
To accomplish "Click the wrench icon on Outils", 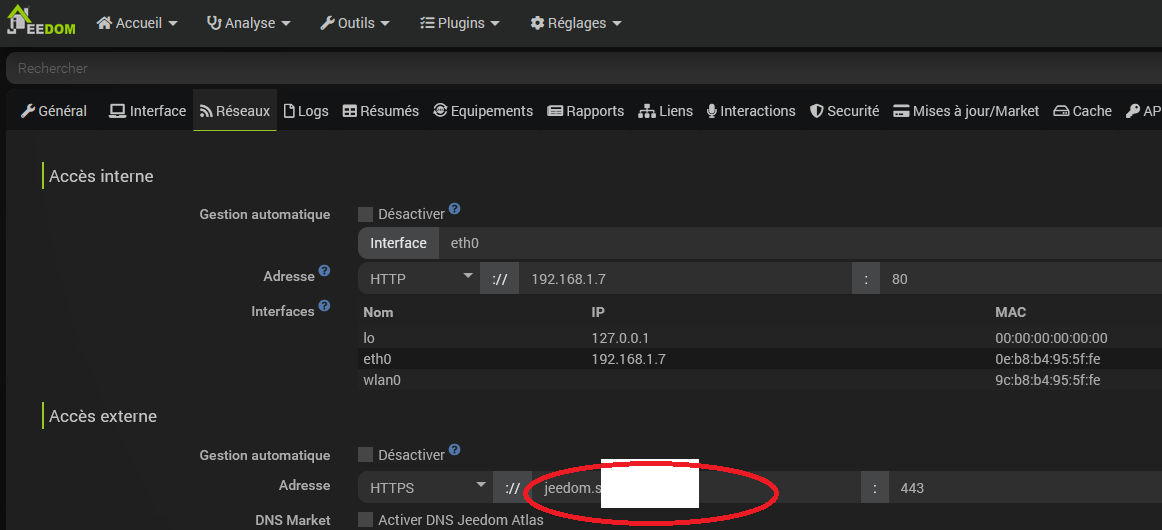I will pyautogui.click(x=328, y=23).
